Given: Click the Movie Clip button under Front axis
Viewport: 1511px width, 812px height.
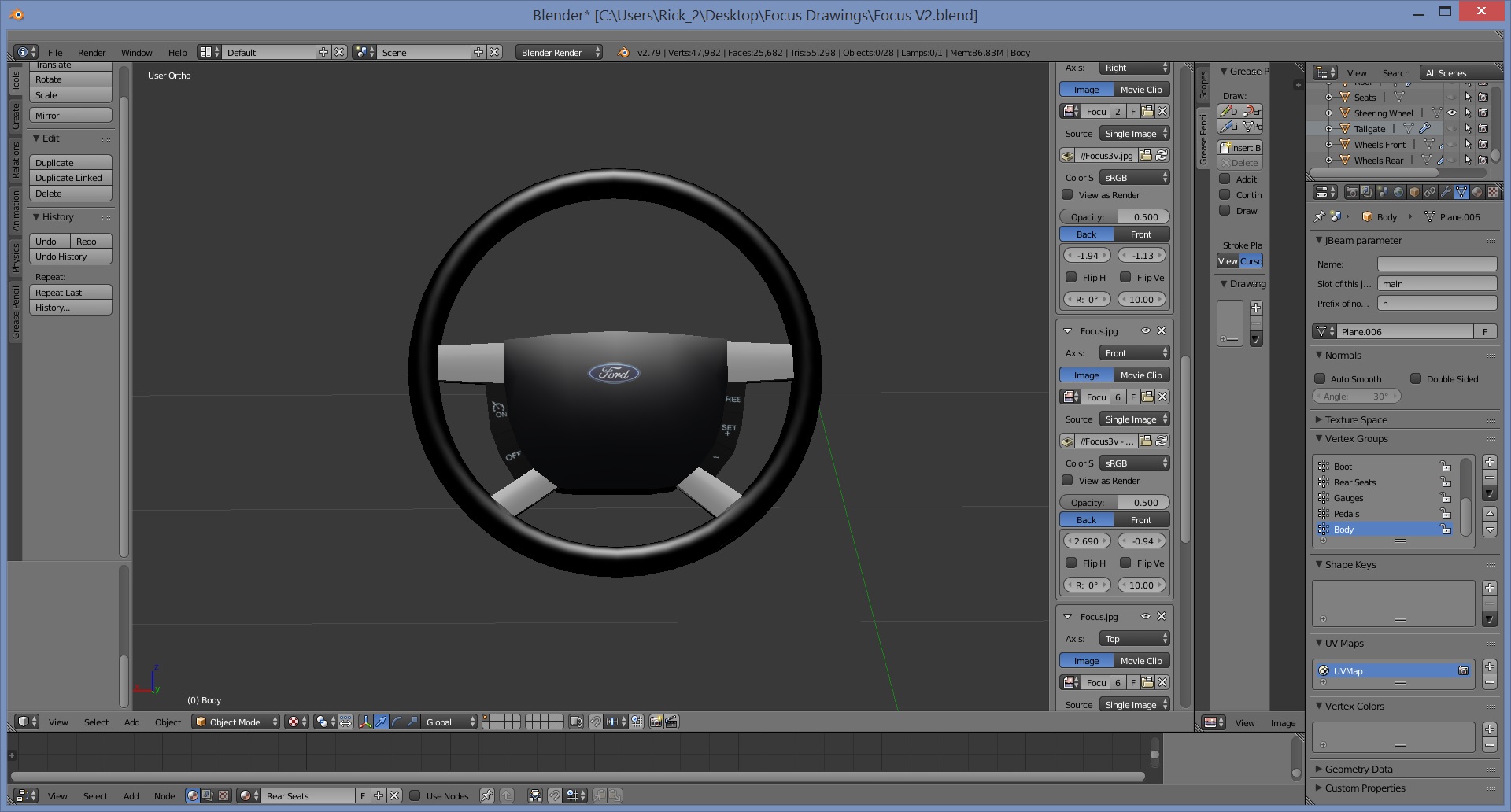Looking at the screenshot, I should click(x=1141, y=375).
